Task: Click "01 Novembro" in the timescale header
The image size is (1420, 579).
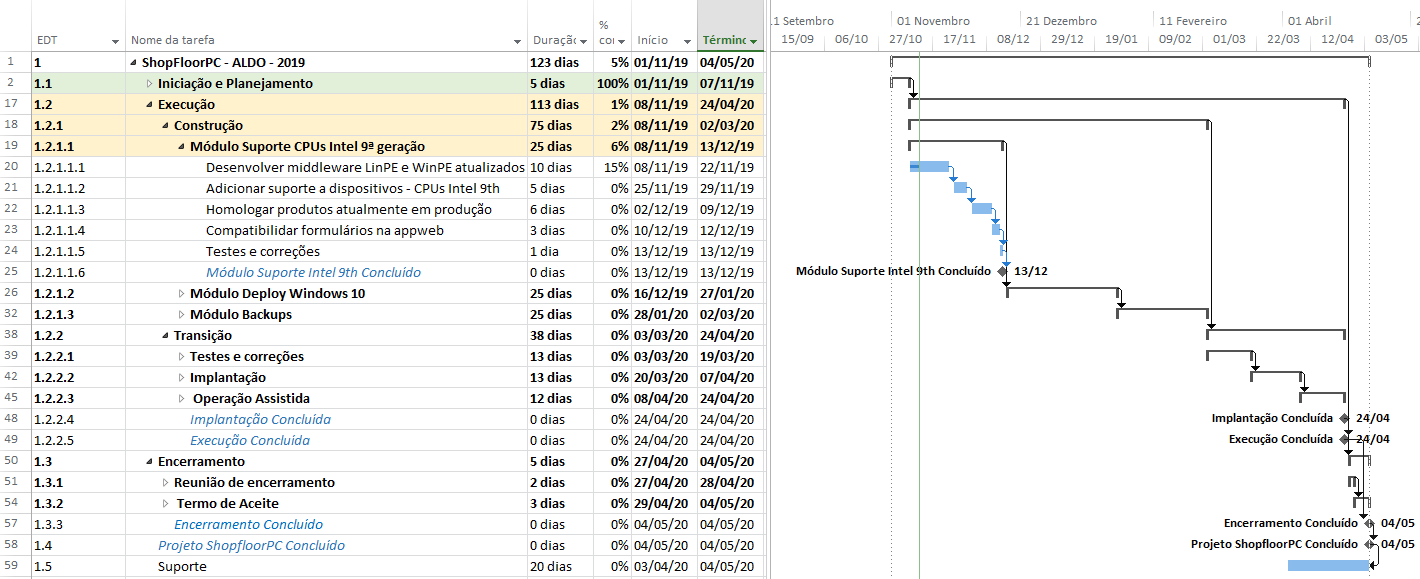Action: tap(933, 21)
